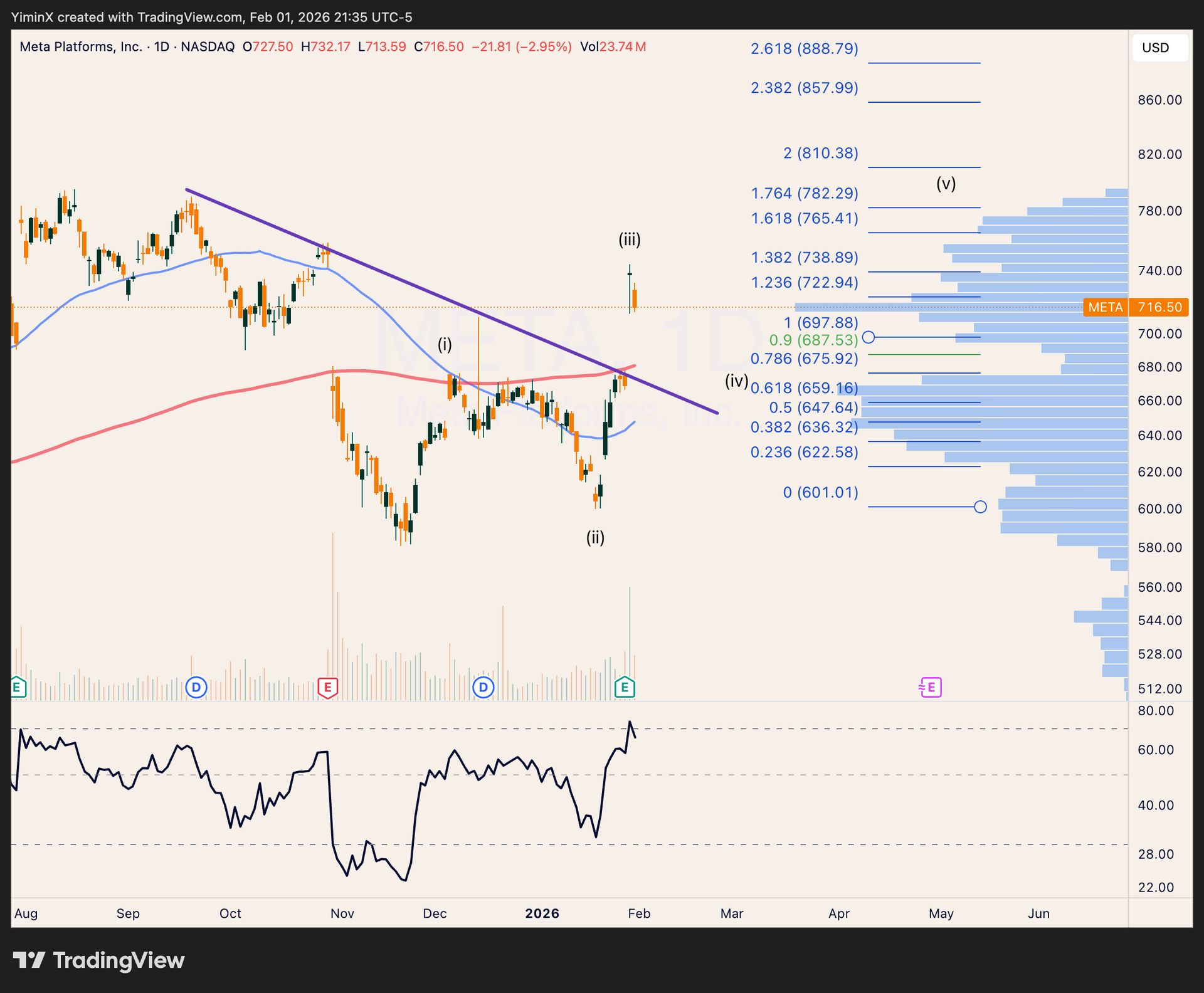Click the 0.618 (659.16) Fibonacci label
The width and height of the screenshot is (1204, 993).
(x=804, y=388)
